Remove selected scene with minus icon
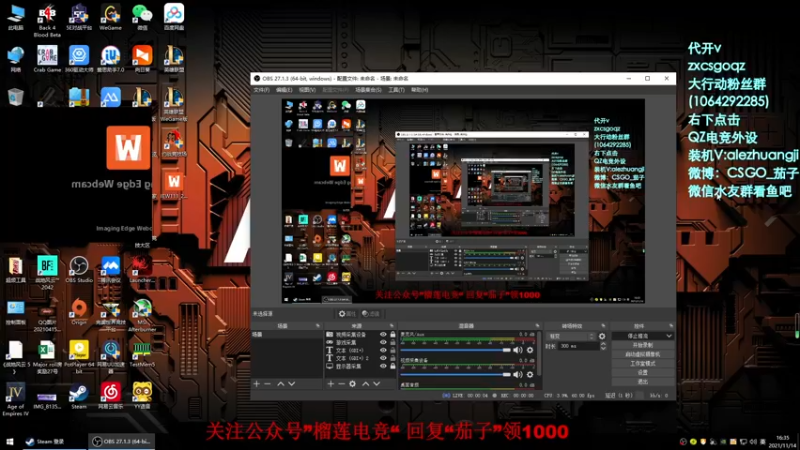The width and height of the screenshot is (800, 450). pos(267,384)
